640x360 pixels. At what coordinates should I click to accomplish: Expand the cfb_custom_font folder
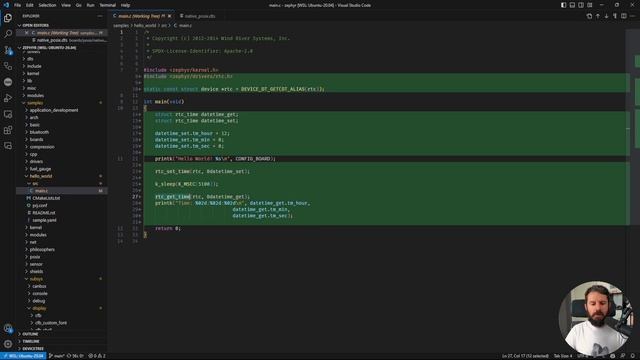(51, 323)
